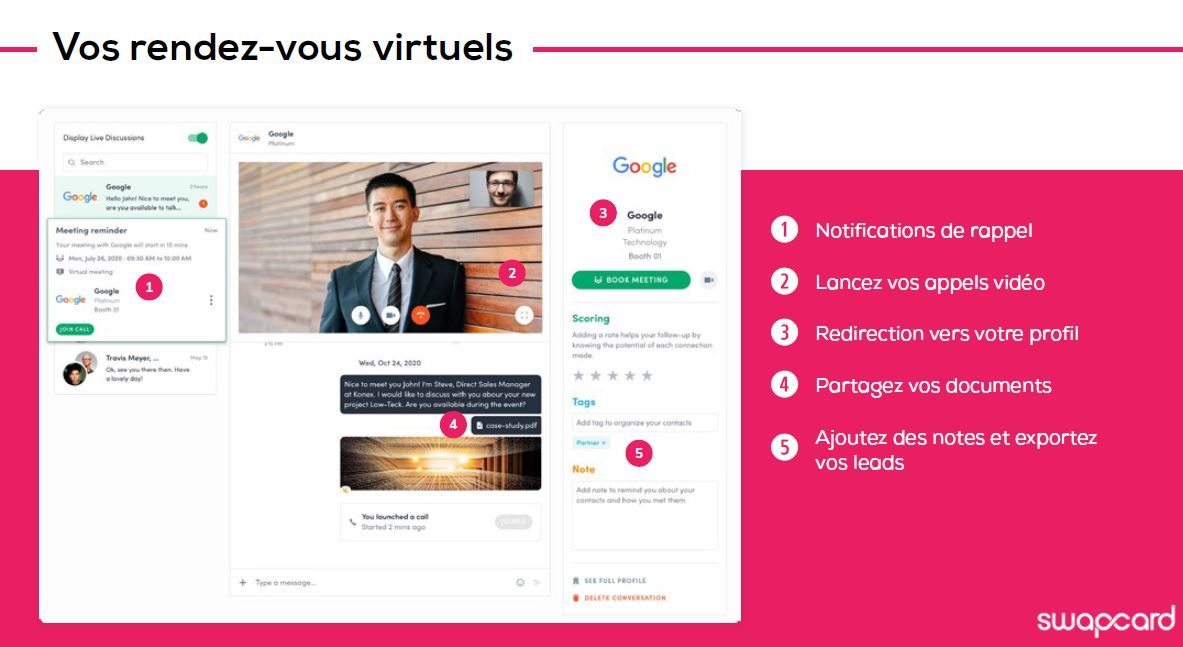Hang up the call with red button
Viewport: 1183px width, 647px height.
point(420,314)
